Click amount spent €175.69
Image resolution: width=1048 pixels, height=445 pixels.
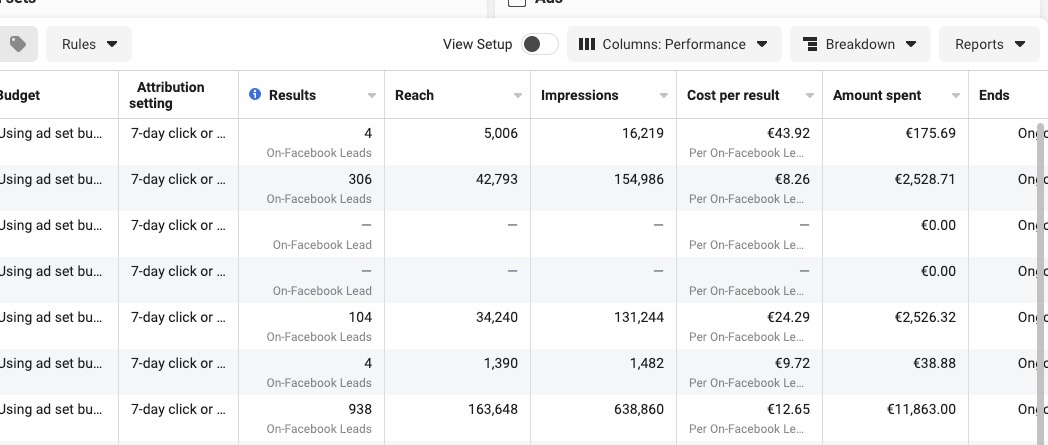coord(930,133)
